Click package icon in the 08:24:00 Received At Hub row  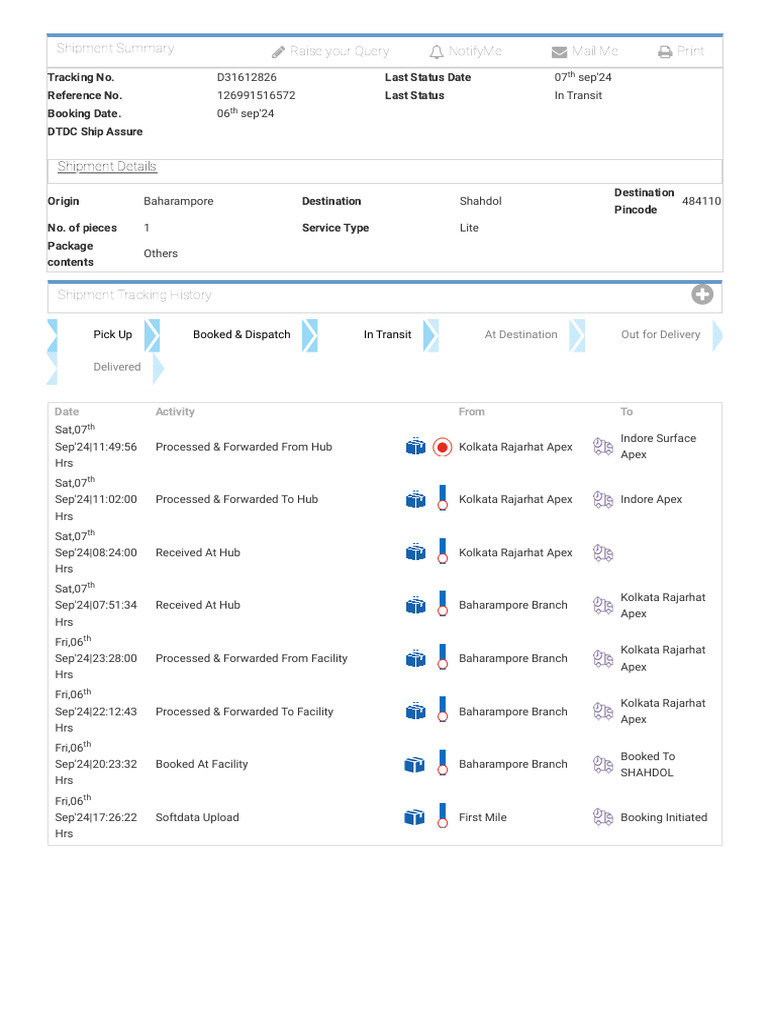click(x=415, y=552)
